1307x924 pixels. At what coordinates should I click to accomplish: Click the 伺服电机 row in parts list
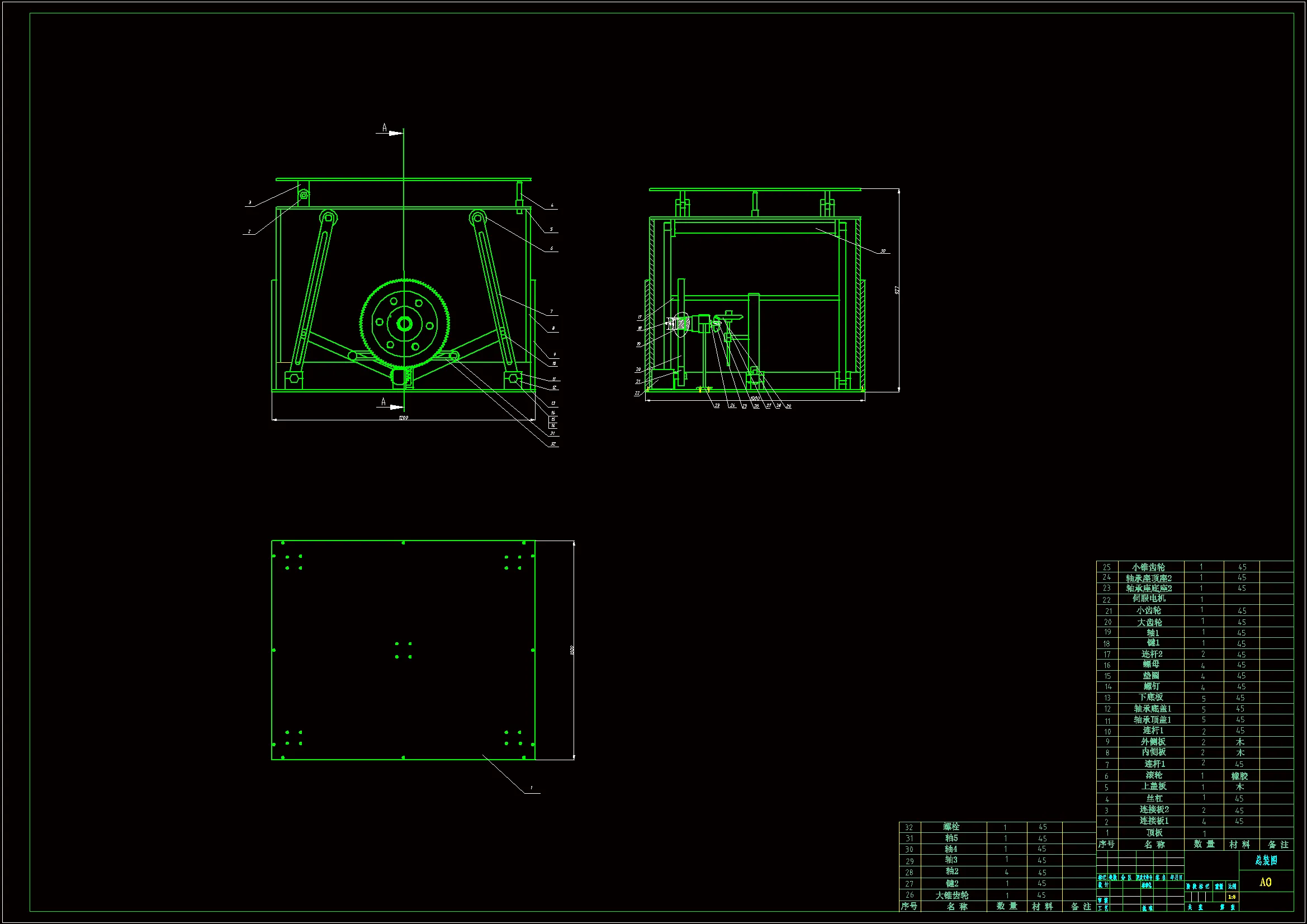click(1149, 598)
